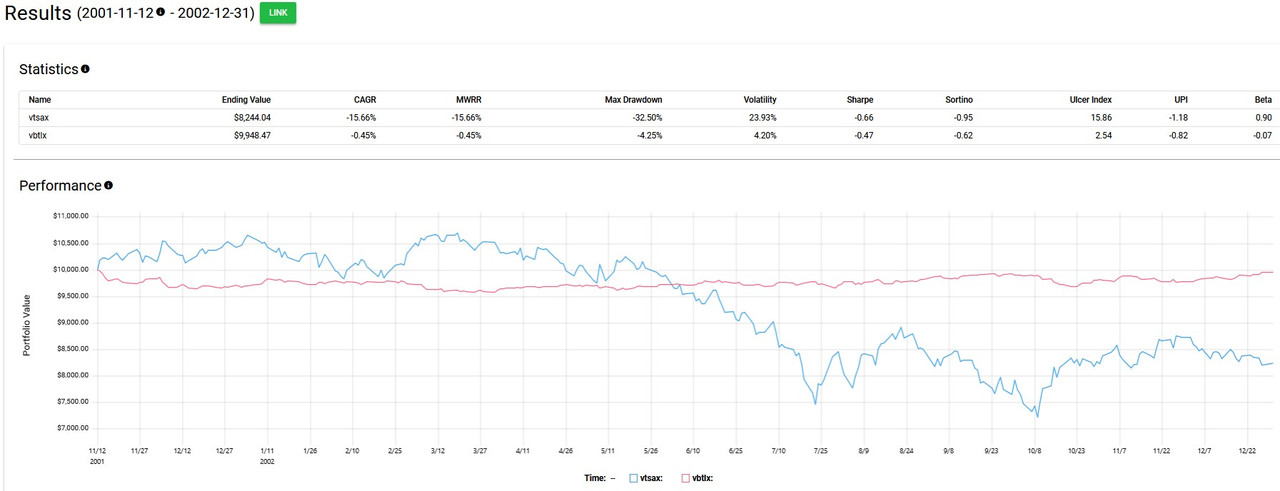Screen dimensions: 1280x491
Task: Sort by the Volatility column header
Action: click(760, 100)
